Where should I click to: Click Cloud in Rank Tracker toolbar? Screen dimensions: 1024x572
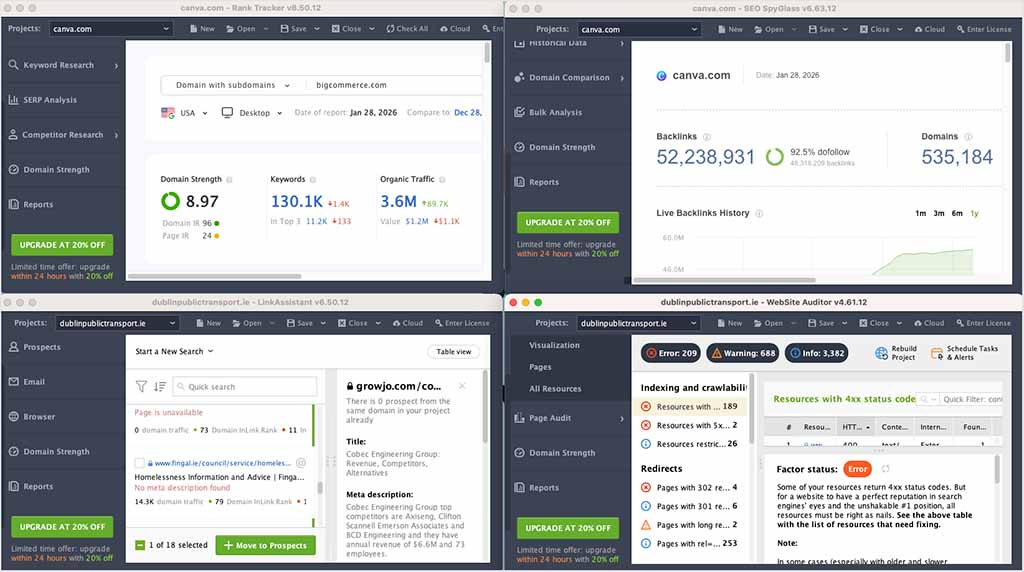tap(455, 29)
